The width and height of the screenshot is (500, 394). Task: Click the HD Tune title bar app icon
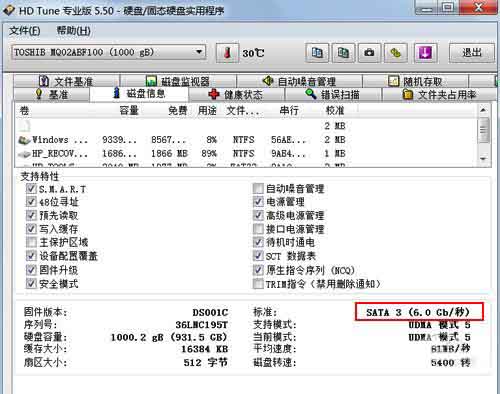click(x=9, y=10)
